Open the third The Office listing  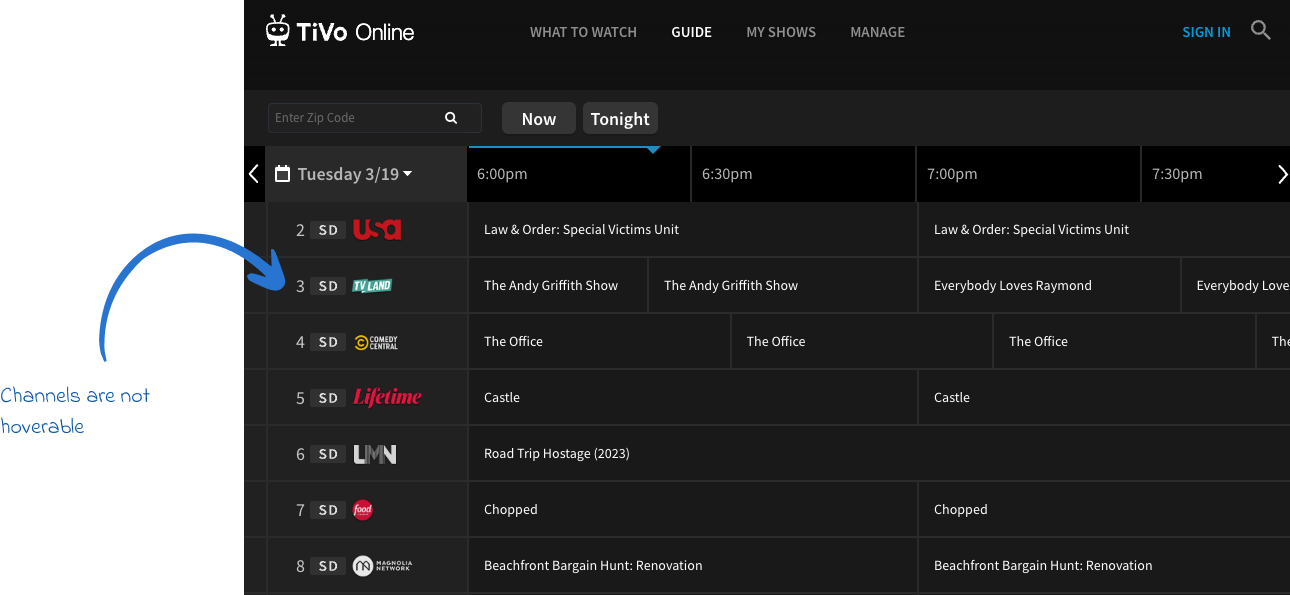(1124, 342)
